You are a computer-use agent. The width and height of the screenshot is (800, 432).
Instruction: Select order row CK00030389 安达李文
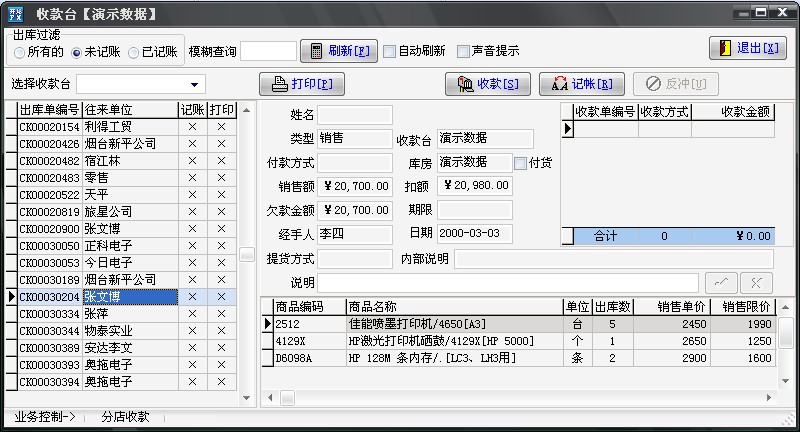point(122,348)
